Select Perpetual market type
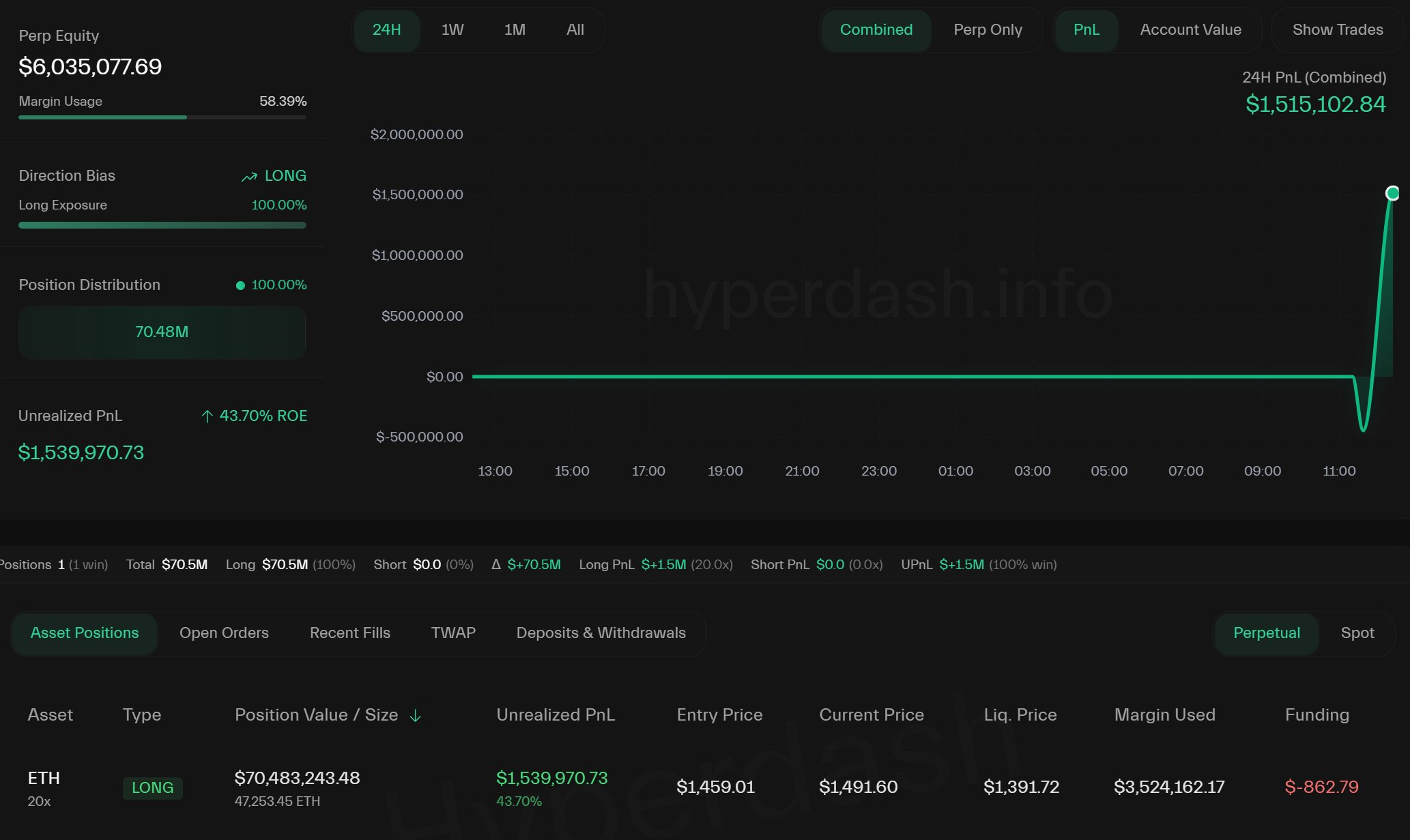Image resolution: width=1410 pixels, height=840 pixels. click(x=1267, y=633)
